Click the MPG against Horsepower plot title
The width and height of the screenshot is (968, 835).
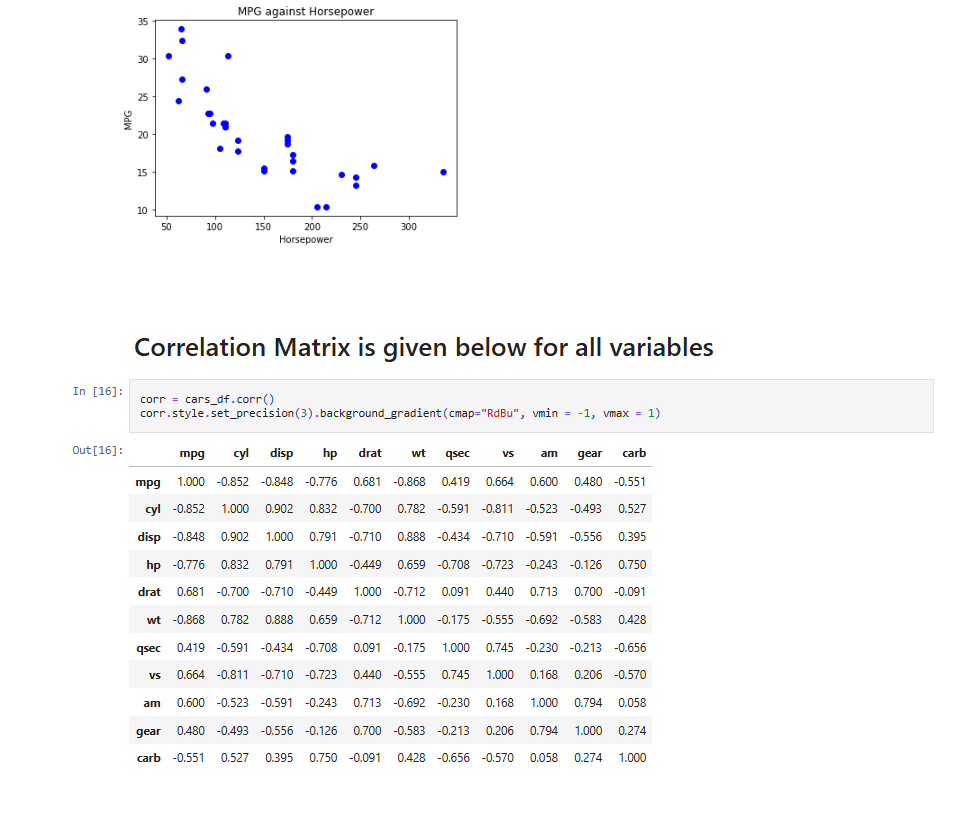306,11
